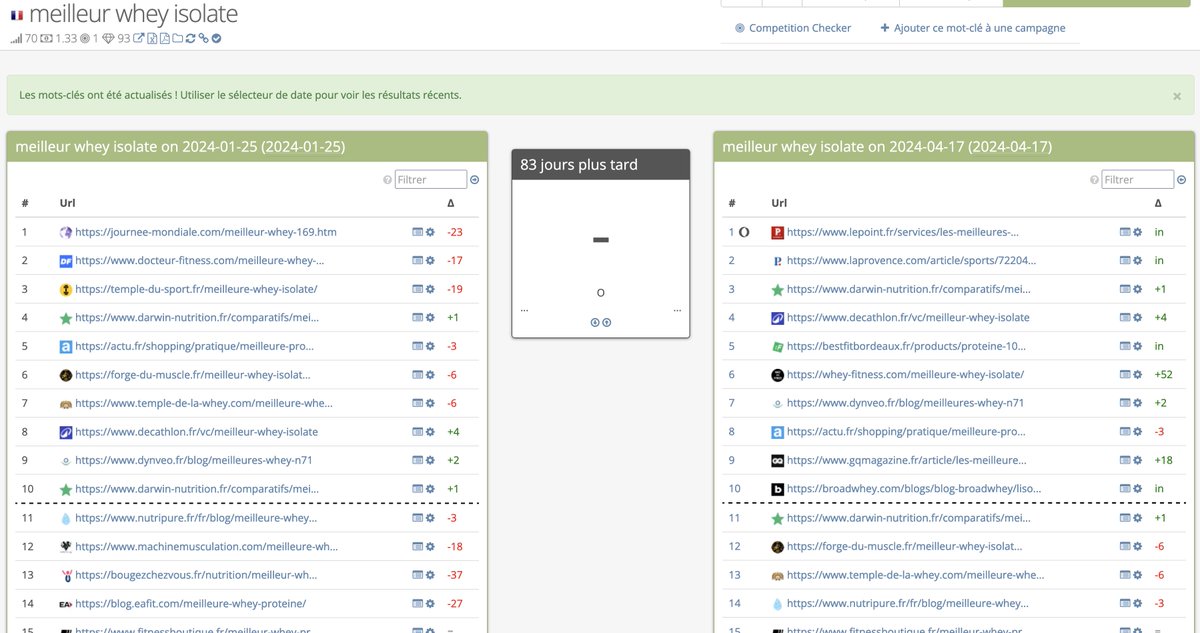Click up arrow in 83 jours card

[606, 322]
